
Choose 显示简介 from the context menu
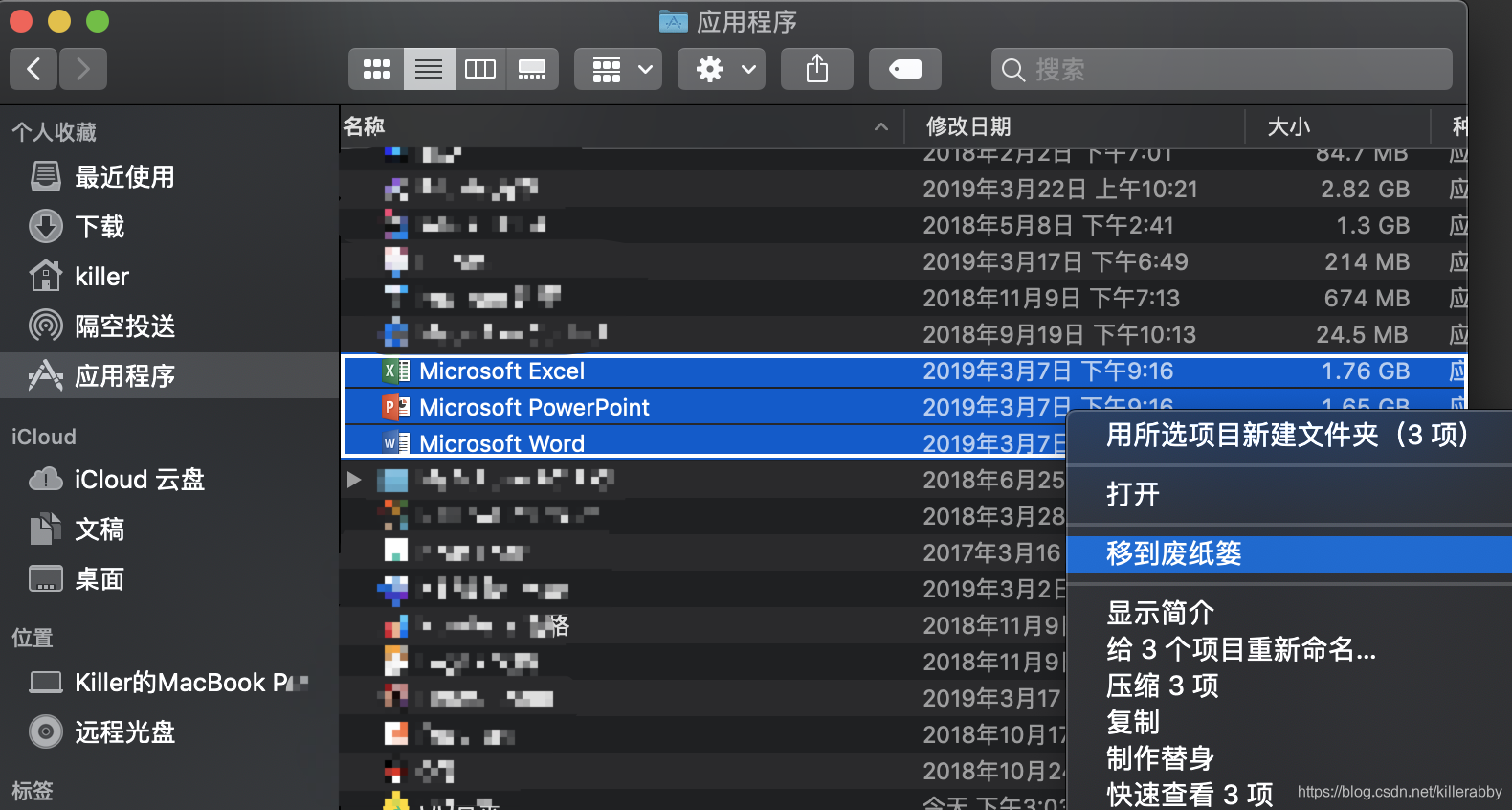(x=1288, y=613)
